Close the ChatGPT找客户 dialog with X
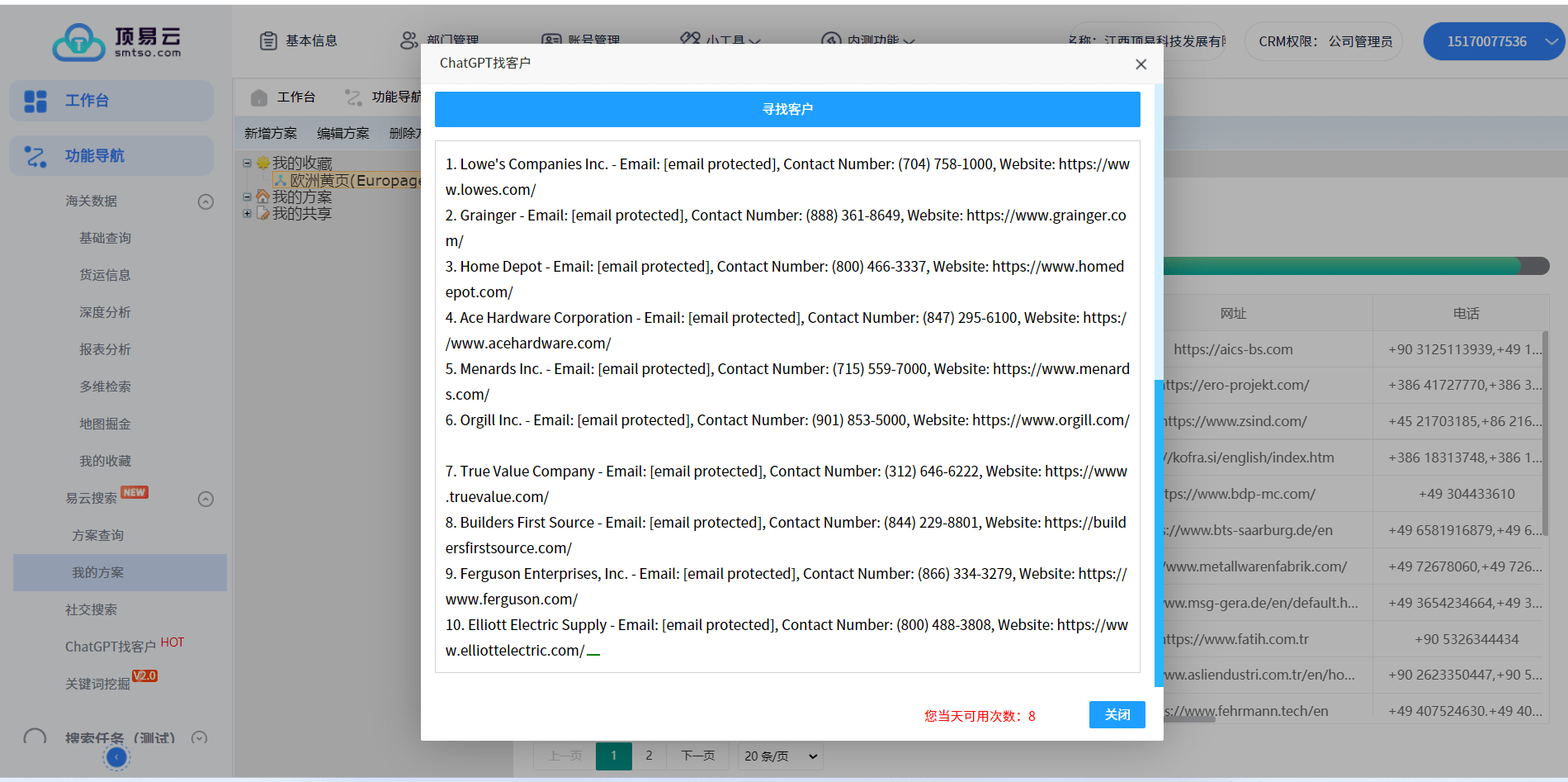The image size is (1568, 782). coord(1141,64)
